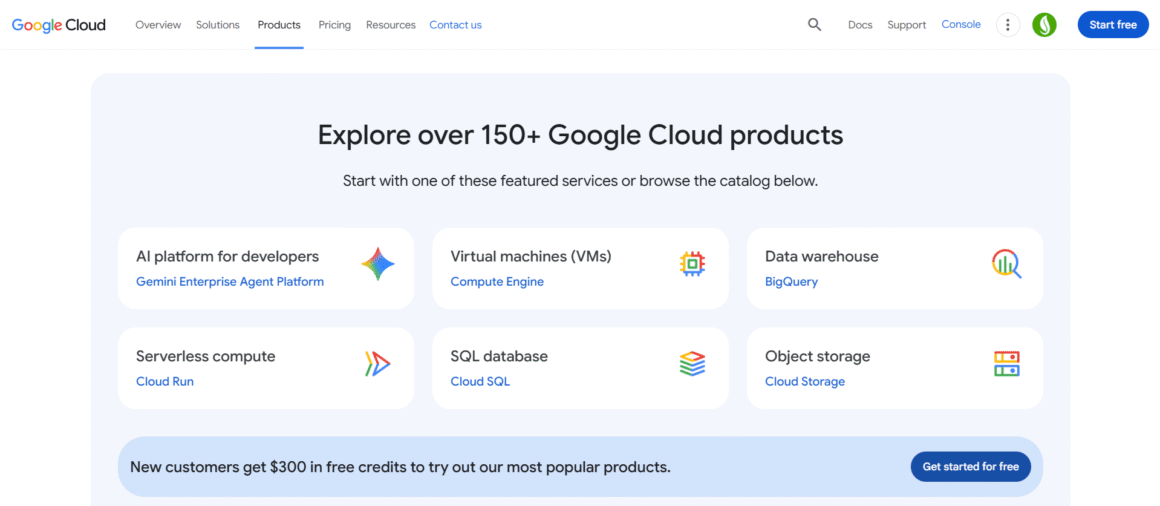This screenshot has width=1160, height=506.
Task: Visit the Cloud SQL link
Action: point(480,382)
